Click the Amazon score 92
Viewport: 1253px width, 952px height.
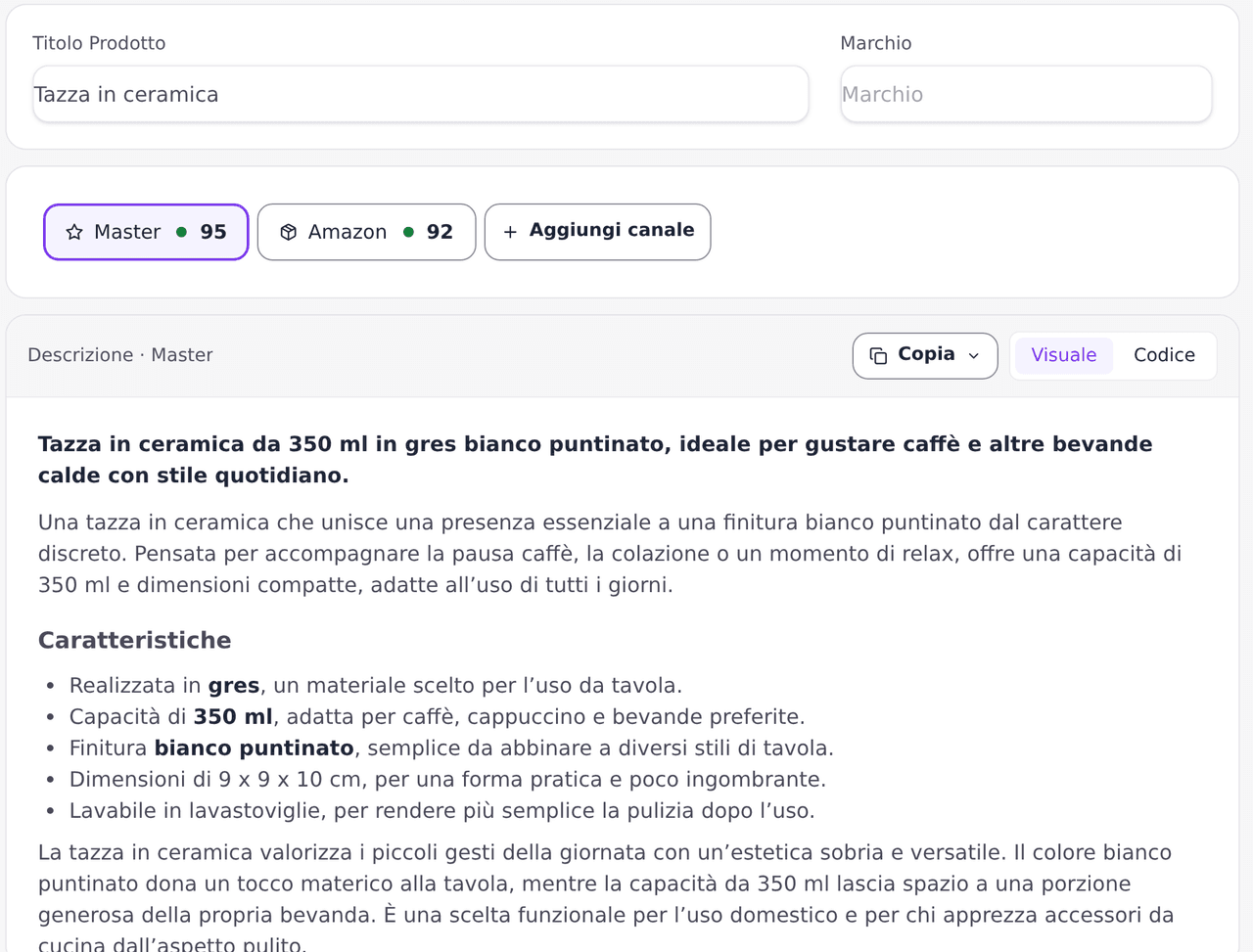[x=440, y=232]
